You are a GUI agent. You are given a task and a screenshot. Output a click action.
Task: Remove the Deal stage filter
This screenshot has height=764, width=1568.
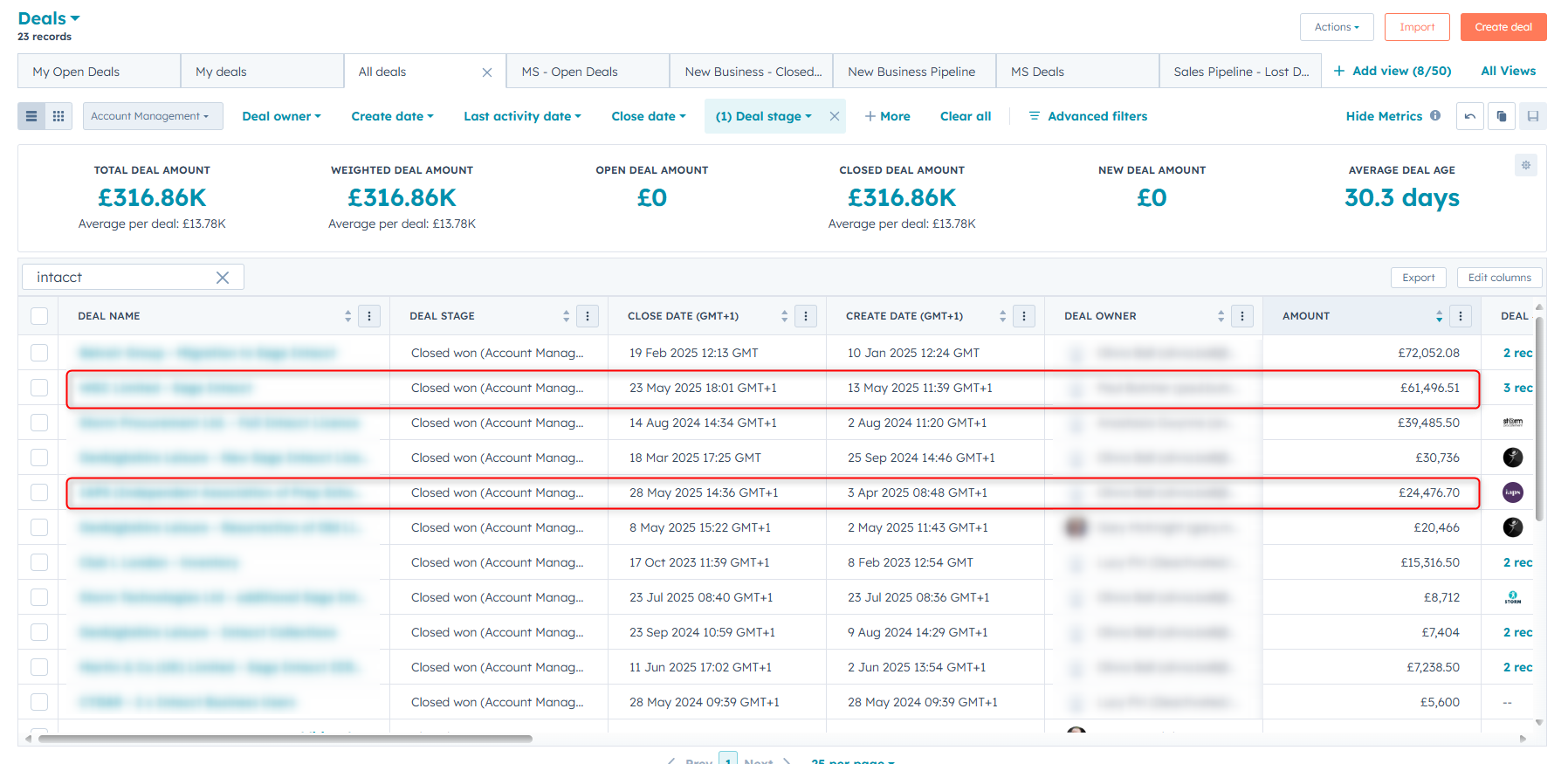[x=835, y=116]
